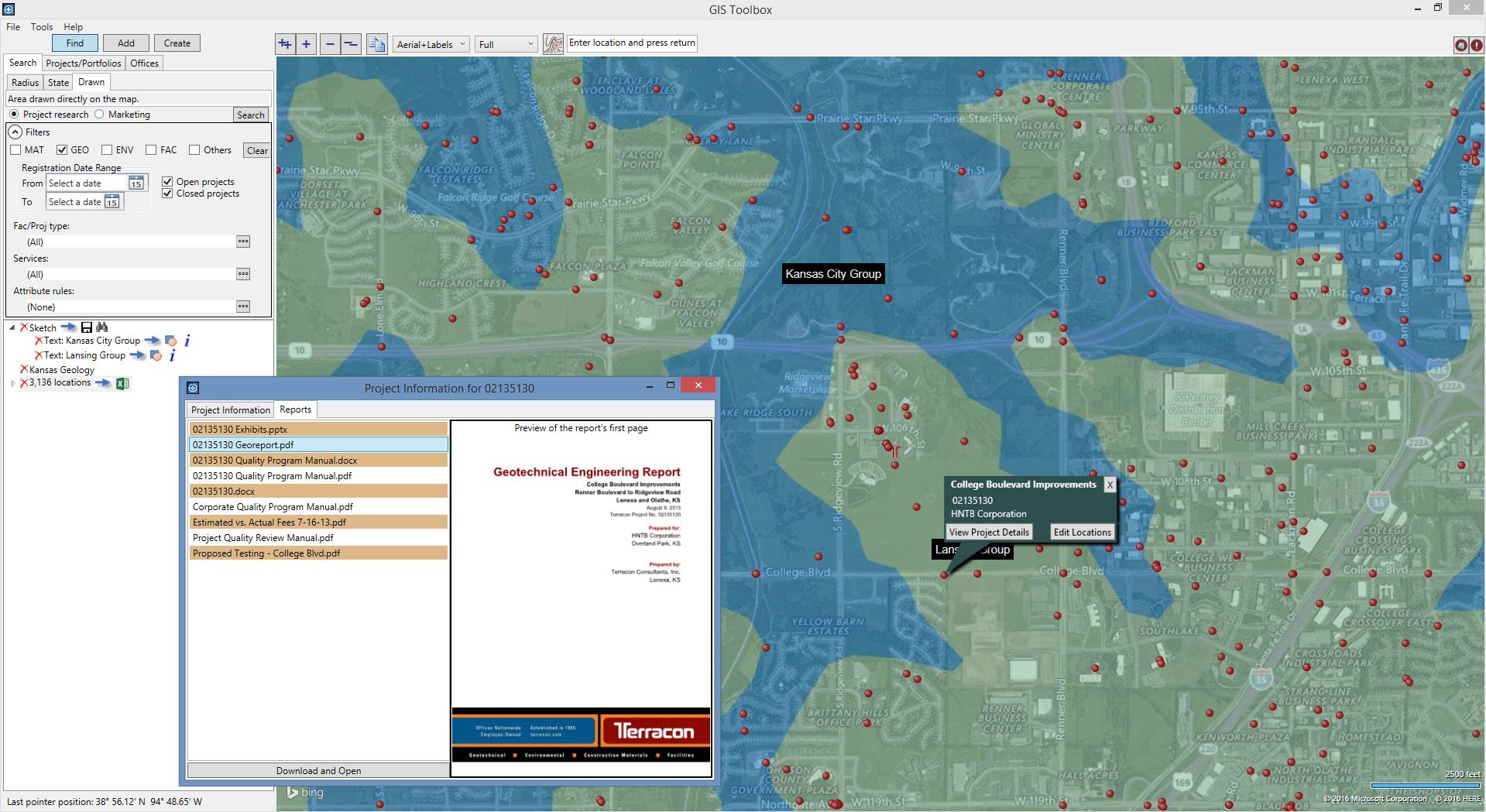
Task: Toggle the MAT filter checkbox
Action: (x=15, y=150)
